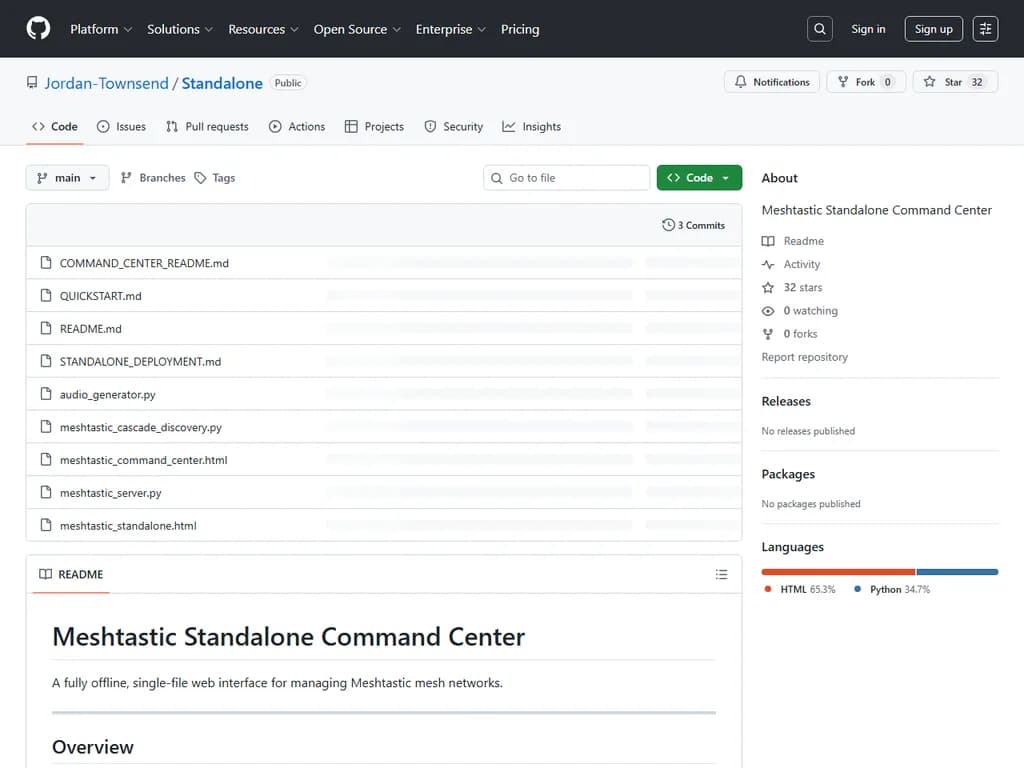Open the Open Source menu

[x=351, y=29]
